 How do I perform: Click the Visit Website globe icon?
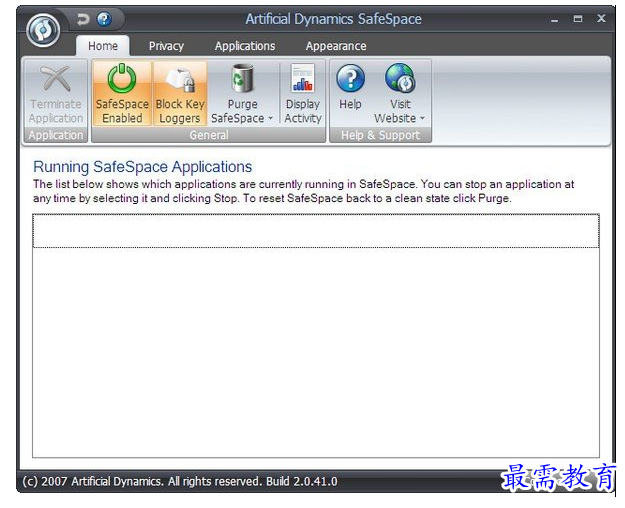[399, 78]
